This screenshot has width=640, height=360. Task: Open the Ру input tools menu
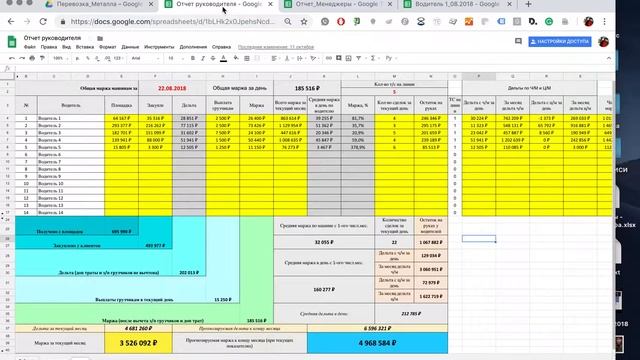[x=390, y=58]
